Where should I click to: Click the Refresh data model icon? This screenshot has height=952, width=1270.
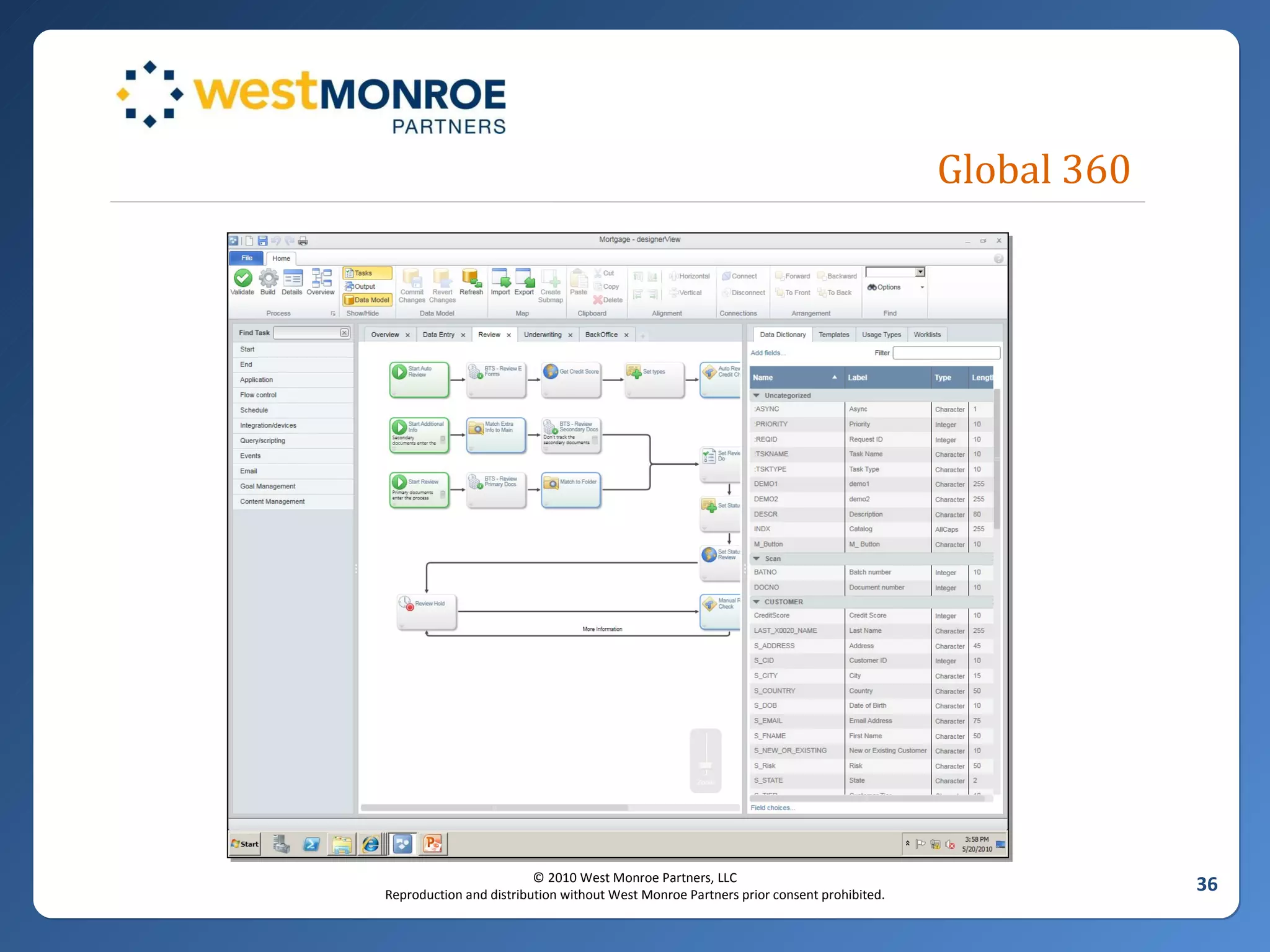(471, 278)
